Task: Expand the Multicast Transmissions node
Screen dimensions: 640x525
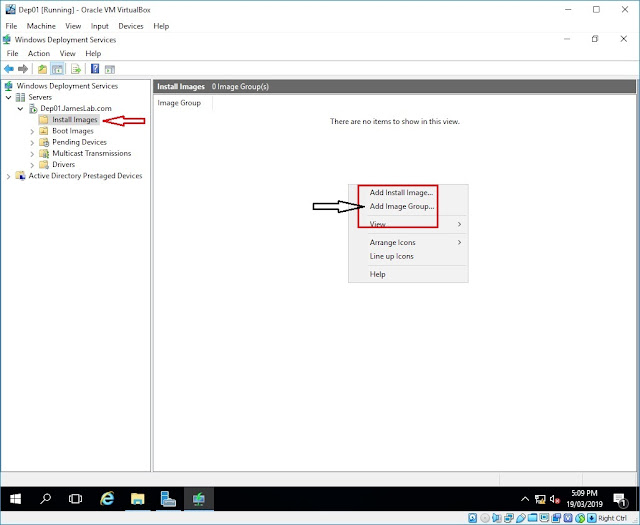Action: click(32, 154)
